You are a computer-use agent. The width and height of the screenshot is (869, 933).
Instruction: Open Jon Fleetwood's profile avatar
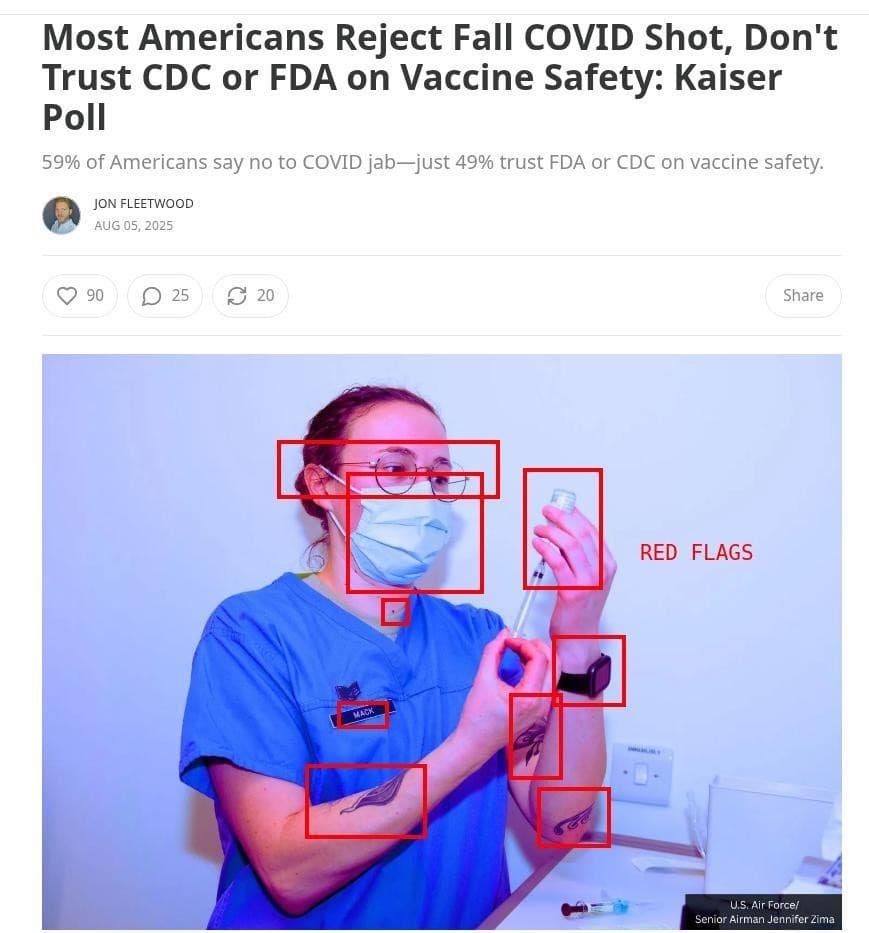61,215
